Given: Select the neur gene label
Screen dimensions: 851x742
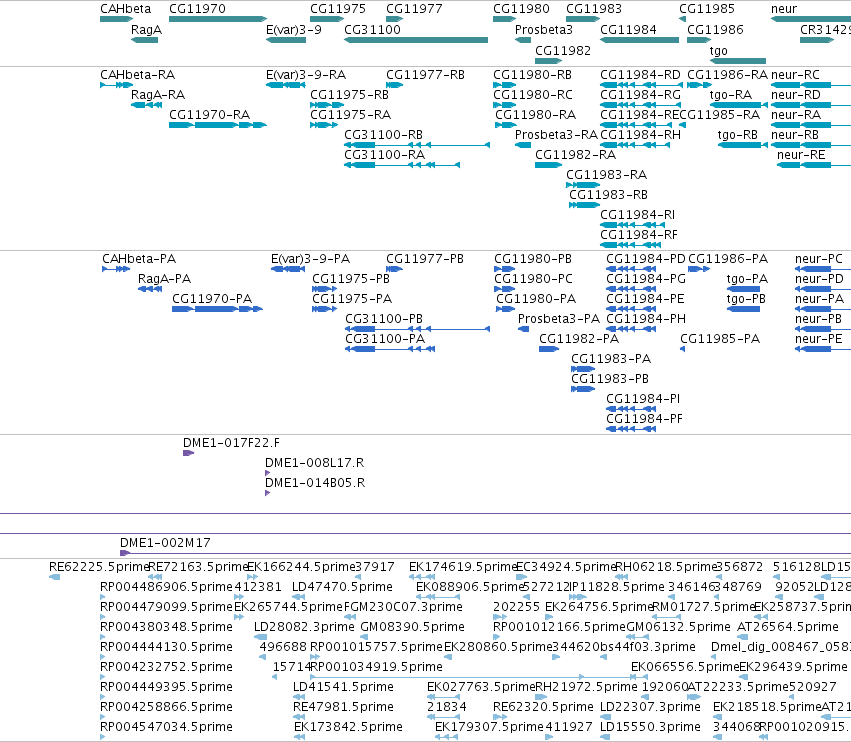Looking at the screenshot, I should 784,9.
